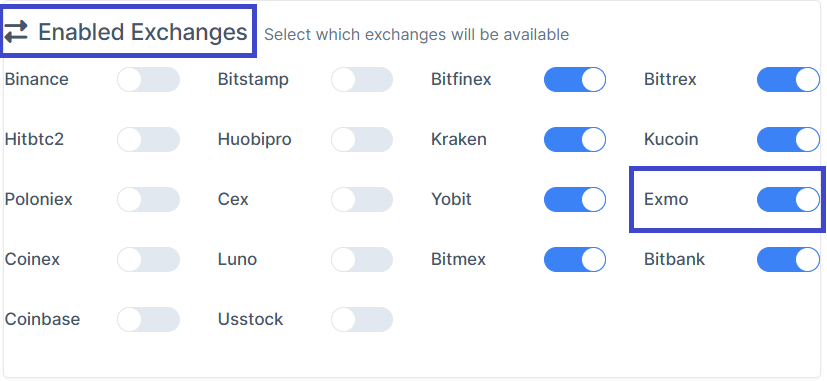
Task: Toggle the Huobipro exchange on
Action: pos(362,140)
